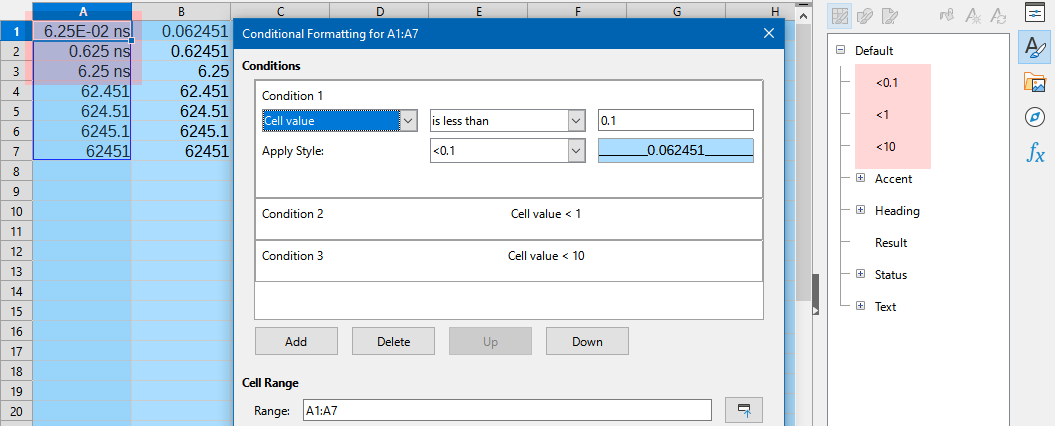Click the Styles sidebar icon
This screenshot has height=426, width=1055.
click(x=1034, y=47)
